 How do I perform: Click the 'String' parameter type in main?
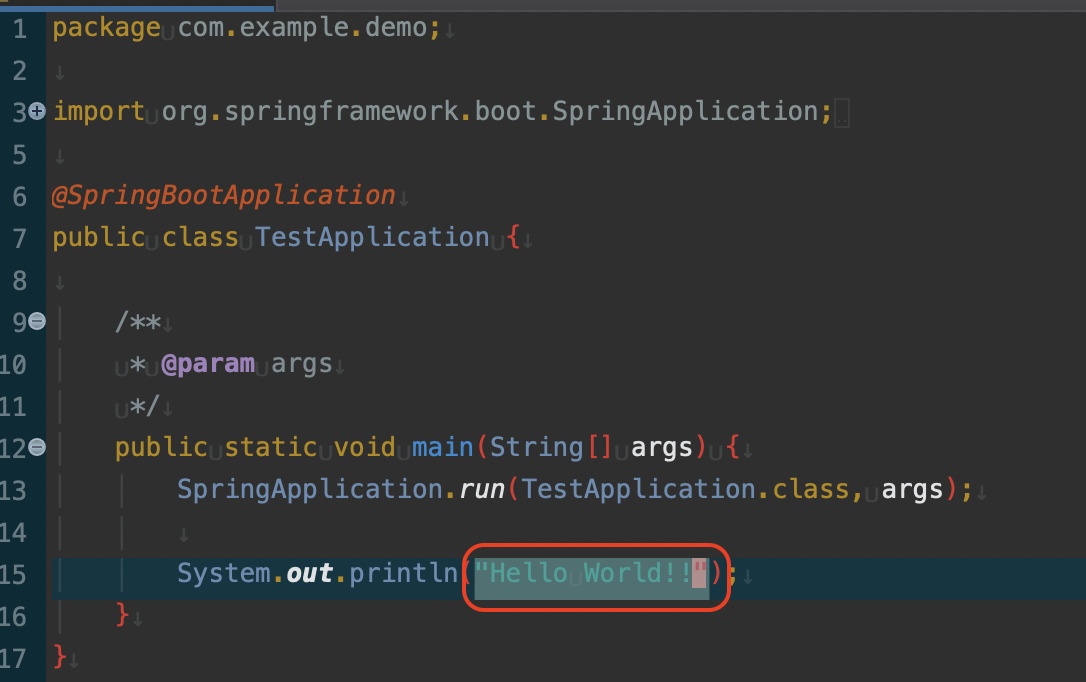pyautogui.click(x=536, y=448)
